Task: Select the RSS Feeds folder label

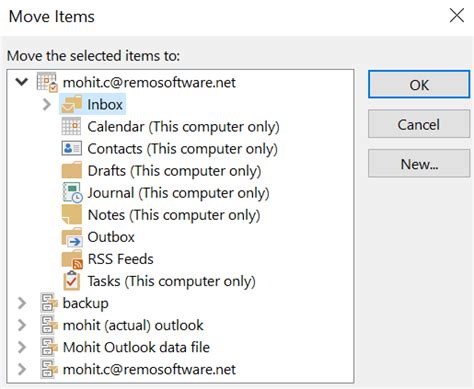Action: pyautogui.click(x=120, y=259)
